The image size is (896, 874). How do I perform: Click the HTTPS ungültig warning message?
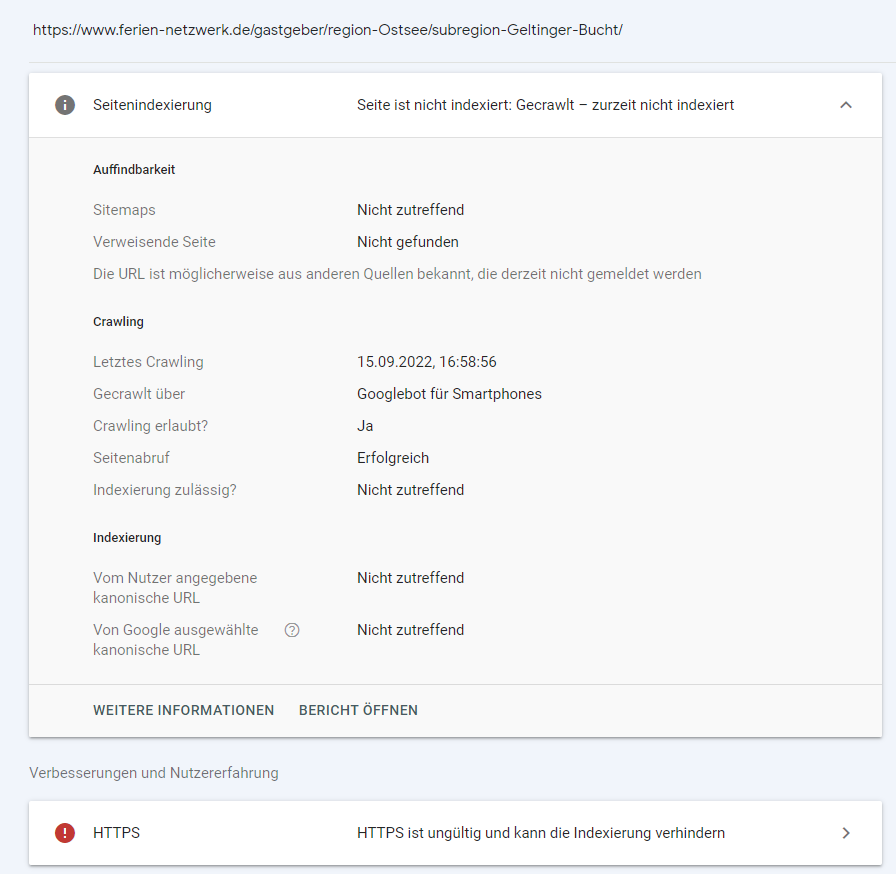point(541,833)
